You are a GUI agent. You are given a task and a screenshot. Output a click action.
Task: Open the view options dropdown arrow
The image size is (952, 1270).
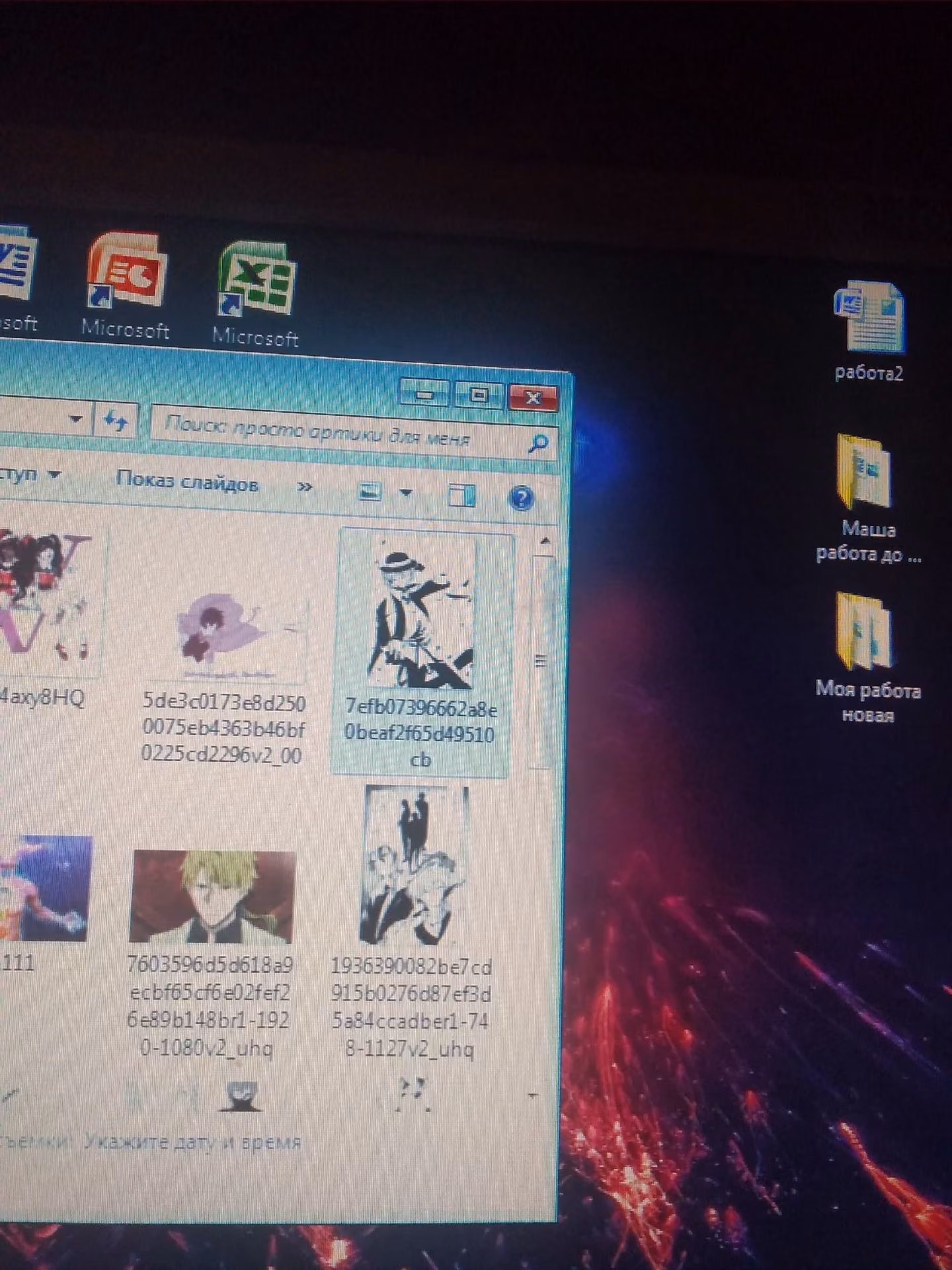click(x=407, y=492)
